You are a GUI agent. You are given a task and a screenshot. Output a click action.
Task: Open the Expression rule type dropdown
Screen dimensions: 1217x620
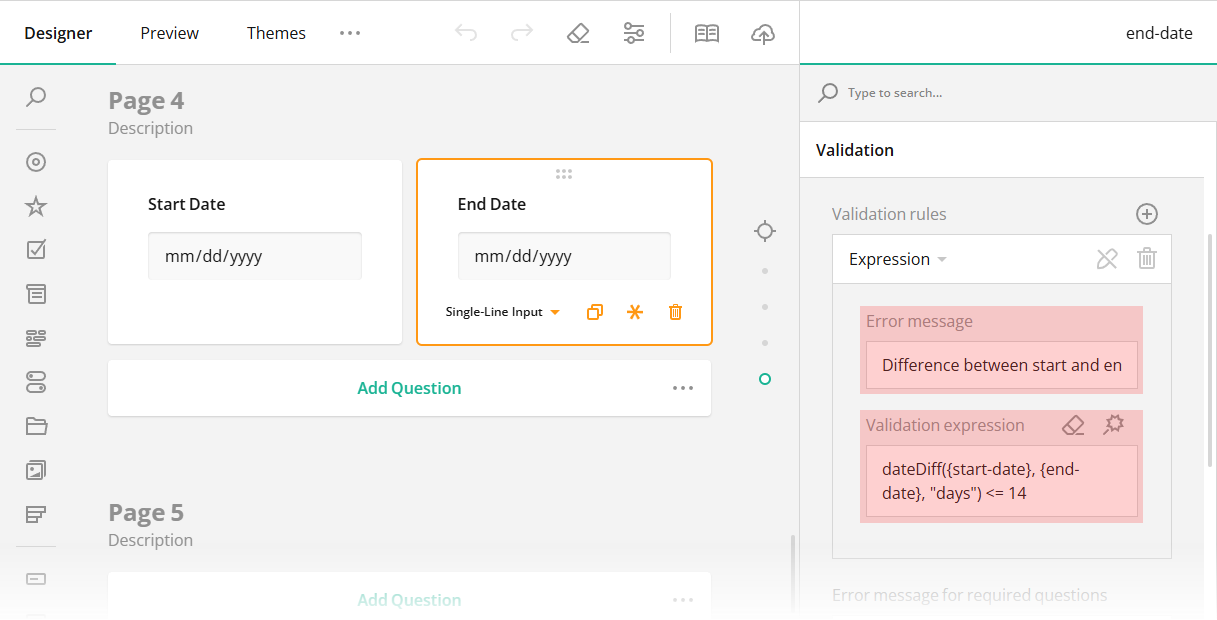pos(895,258)
